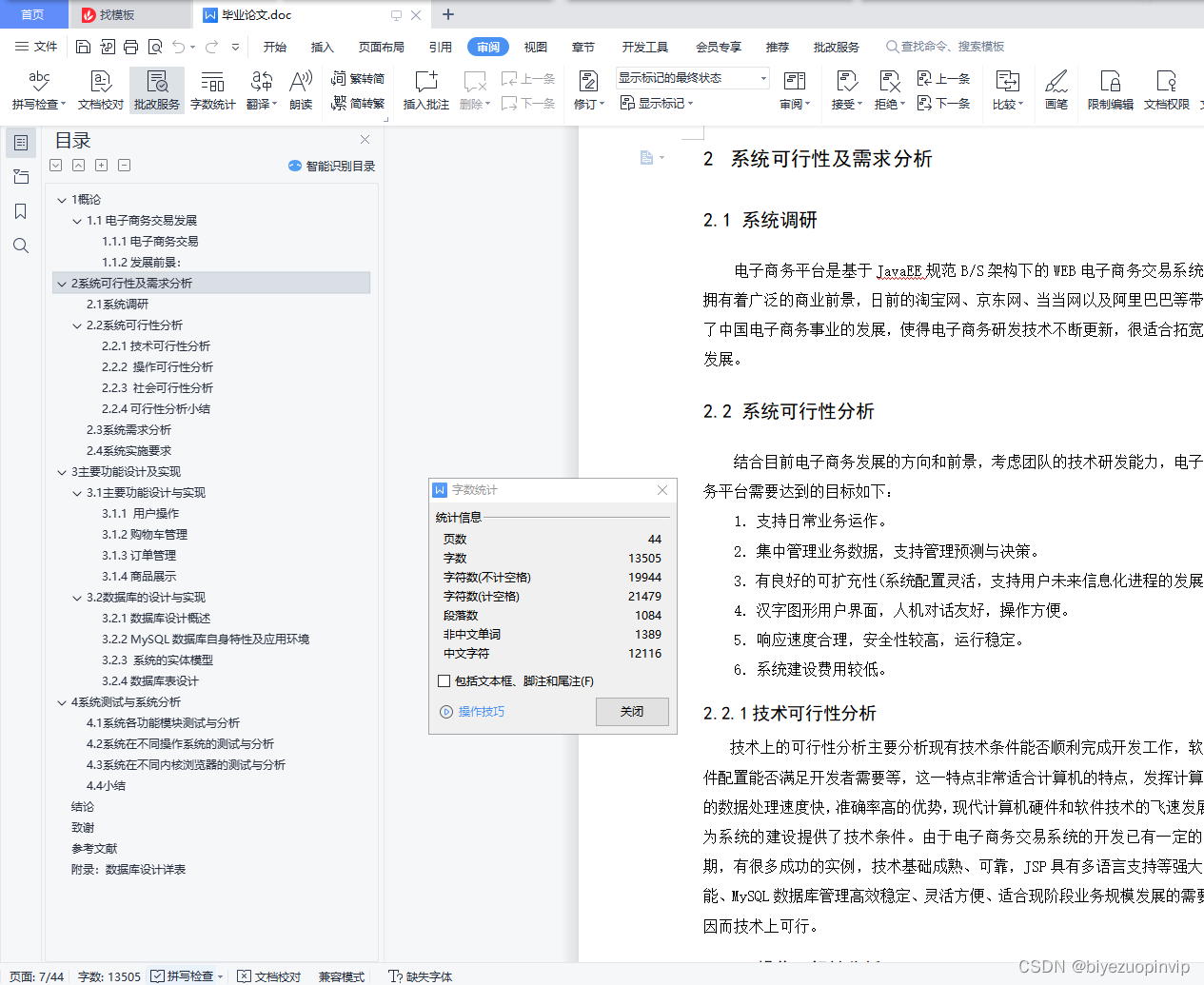Open the bookmark sidebar icon
The width and height of the screenshot is (1204, 985).
20,211
